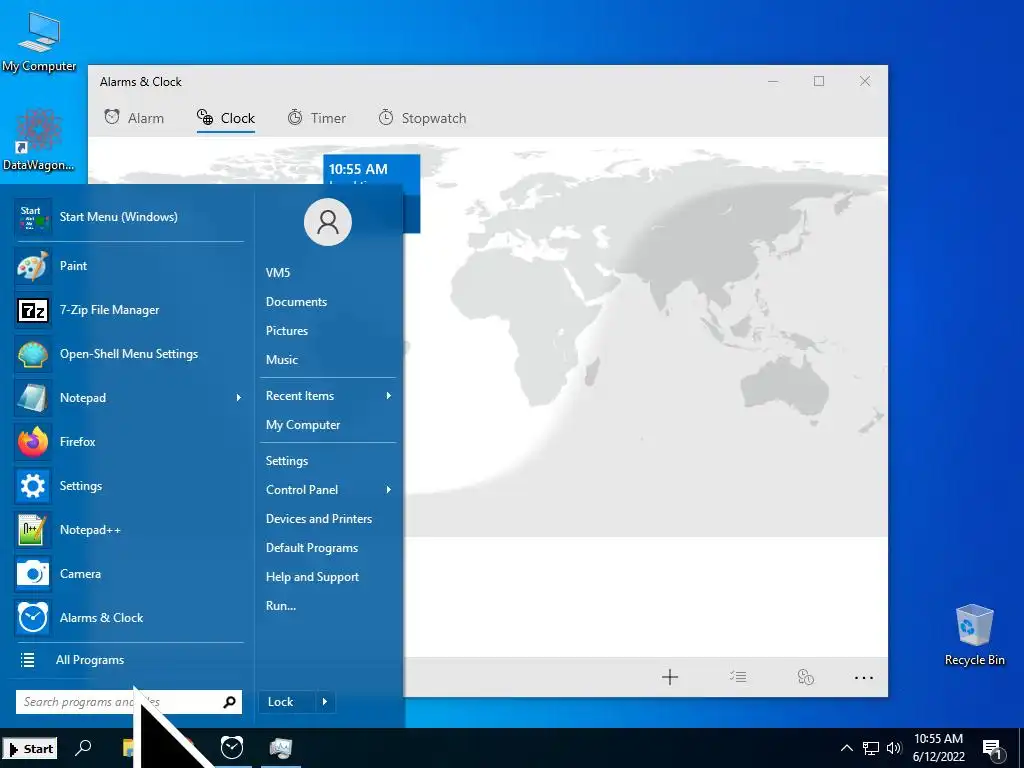Show hidden tray icons chevron

click(x=846, y=748)
